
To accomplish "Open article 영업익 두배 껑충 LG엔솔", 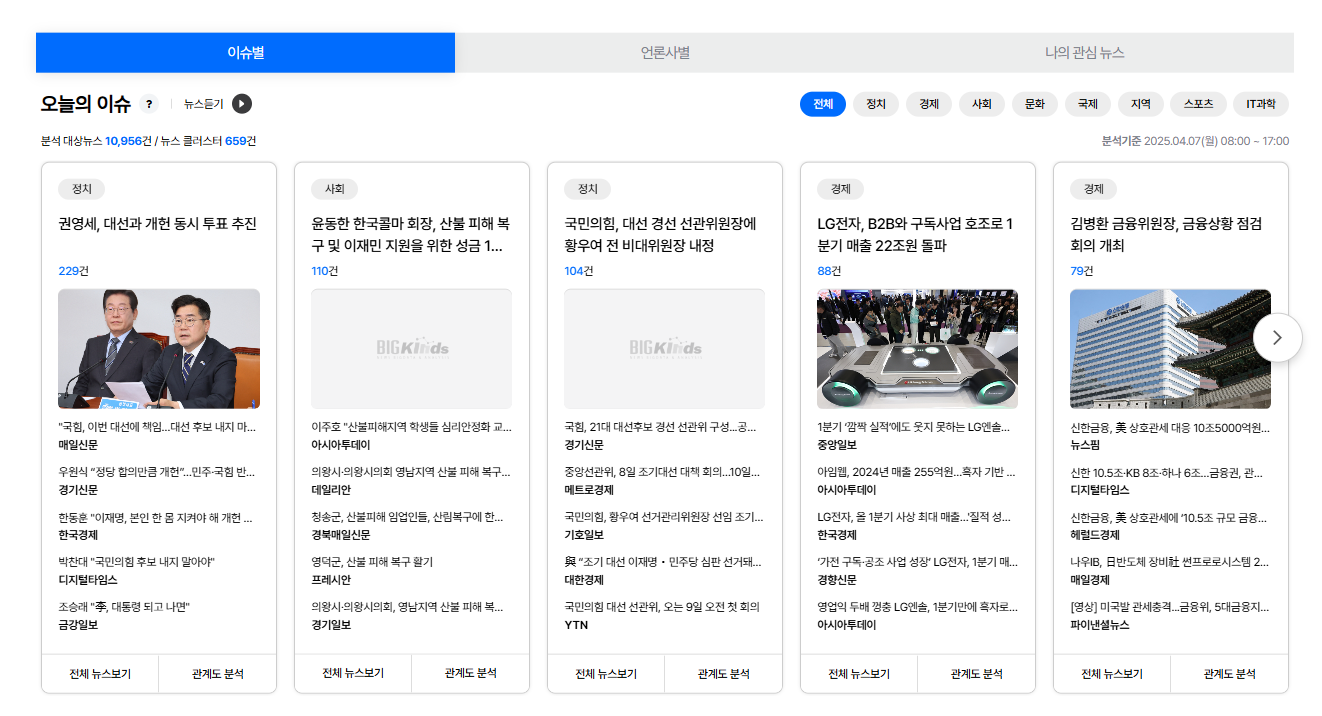I will pyautogui.click(x=917, y=607).
